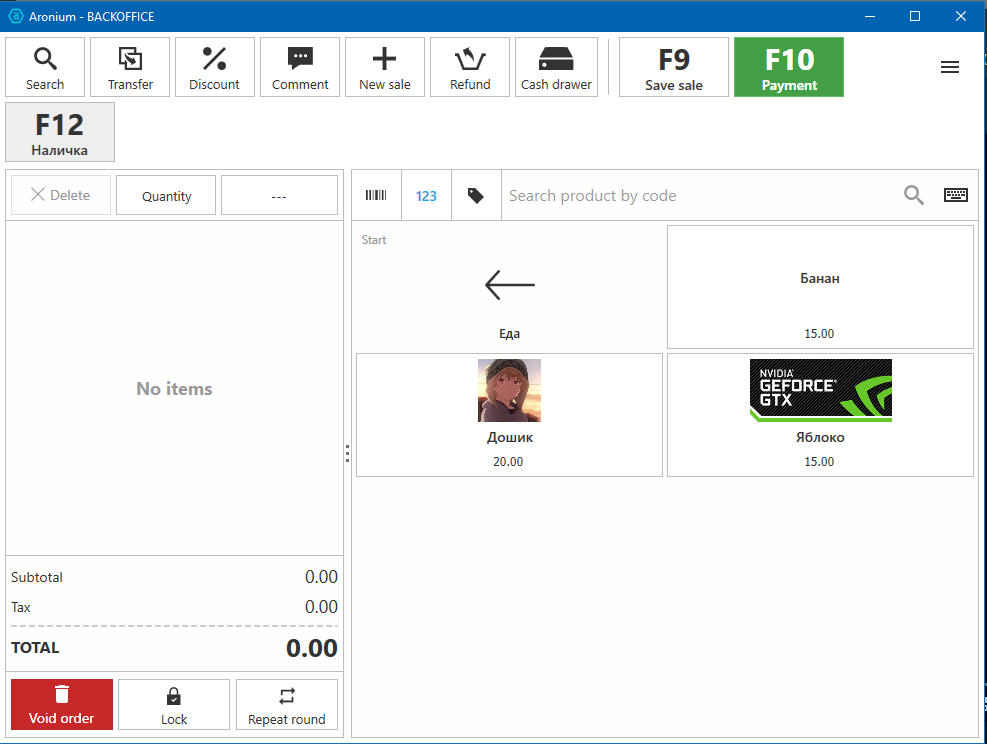Switch to 123 code search mode
Viewport: 987px width, 744px height.
pyautogui.click(x=426, y=196)
